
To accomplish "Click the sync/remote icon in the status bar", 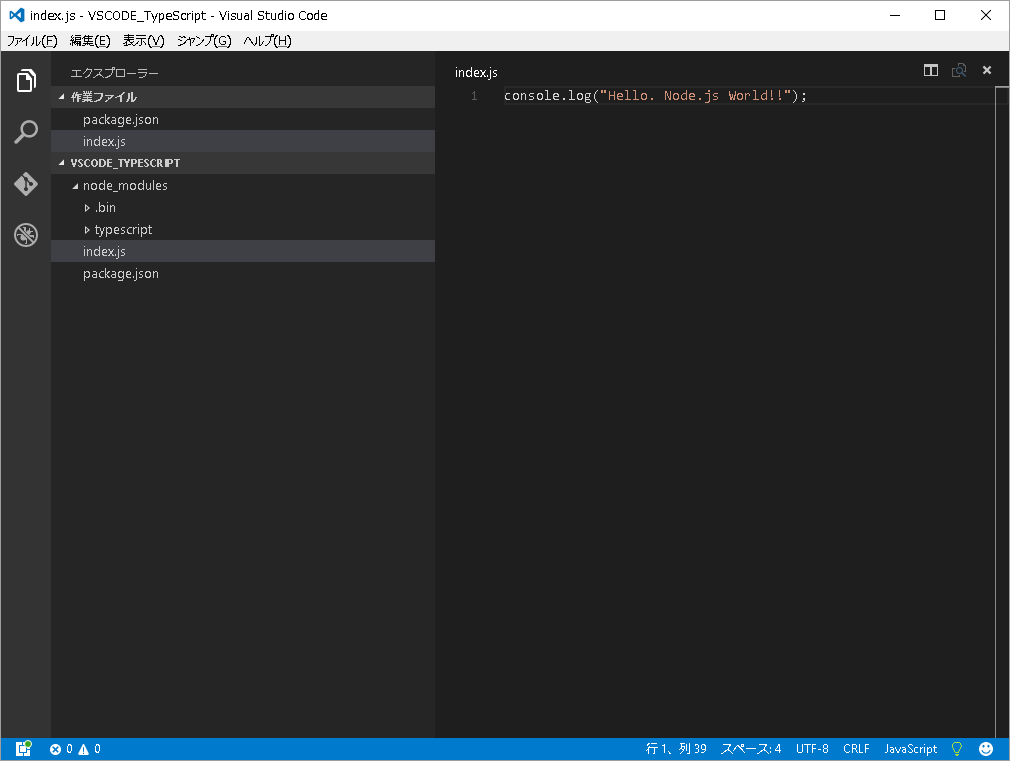I will coord(23,748).
